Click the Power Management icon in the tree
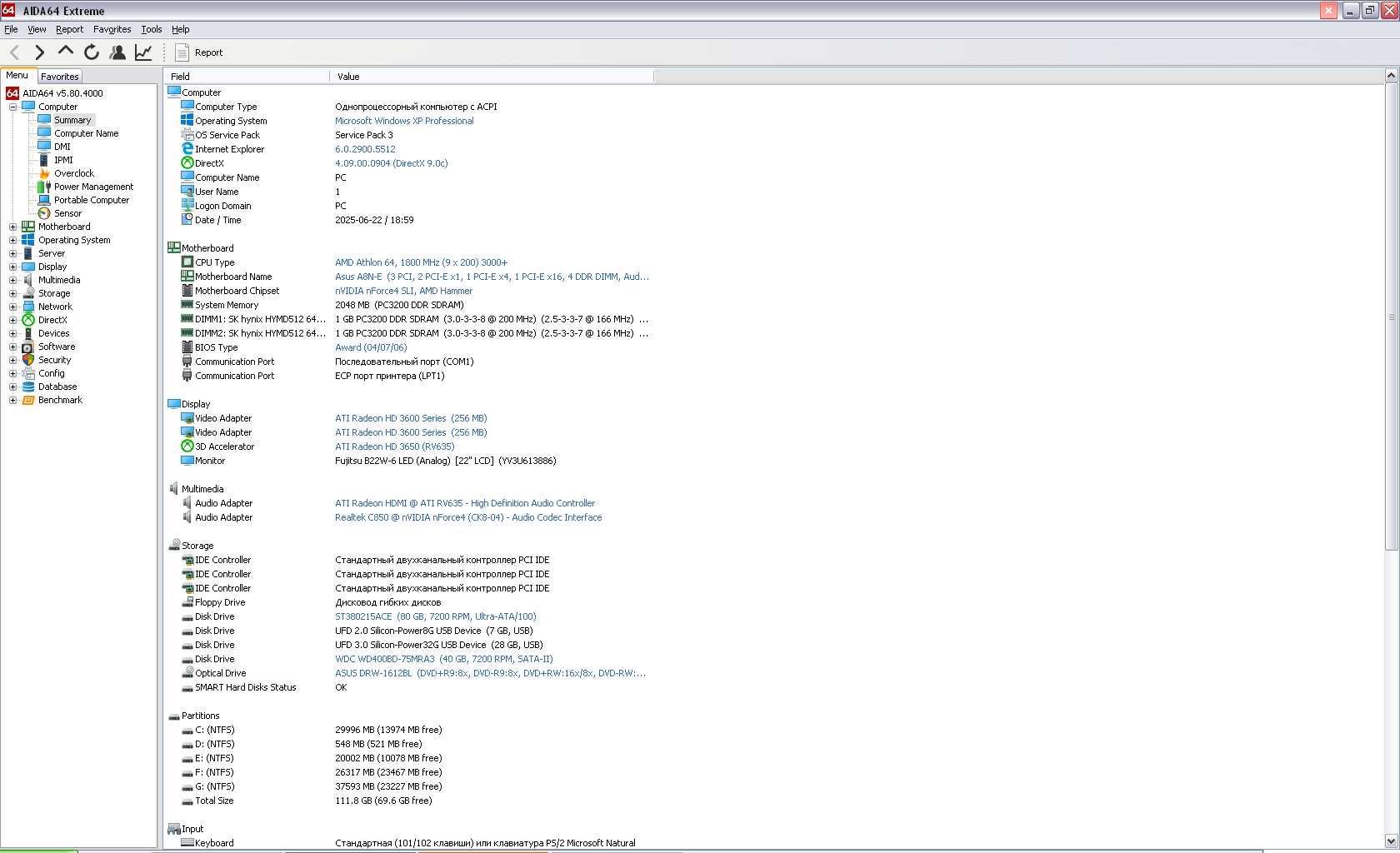1400x853 pixels. [x=44, y=187]
